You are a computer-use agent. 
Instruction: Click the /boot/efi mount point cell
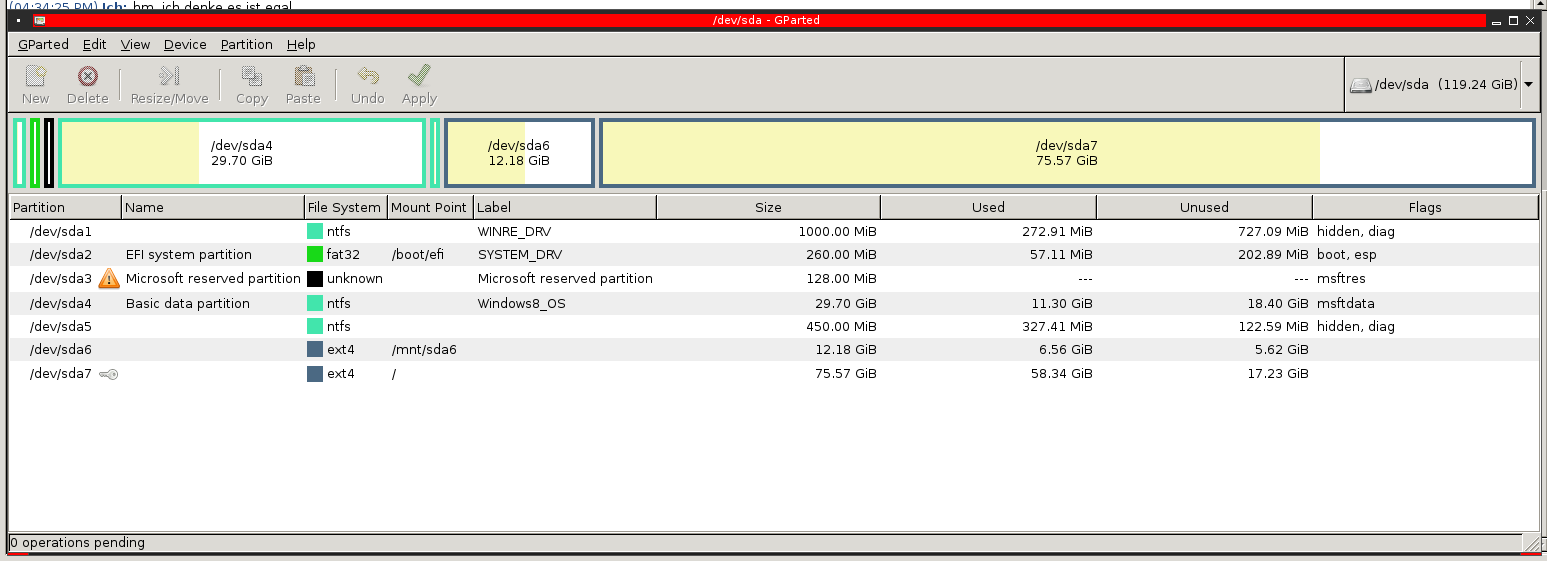[x=418, y=255]
